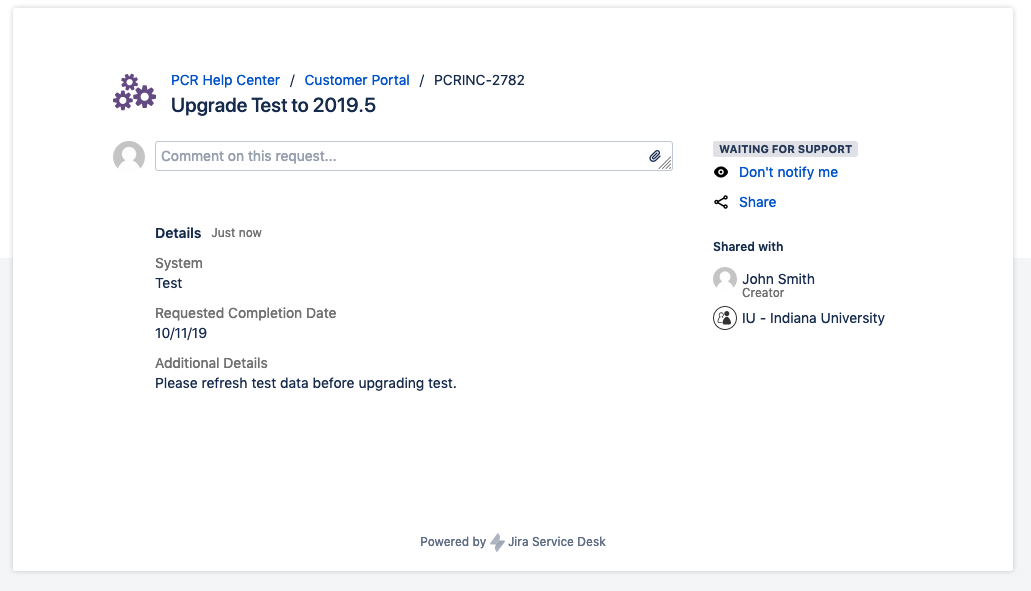This screenshot has width=1031, height=591.
Task: Grab the comment box resize handle
Action: tap(666, 164)
